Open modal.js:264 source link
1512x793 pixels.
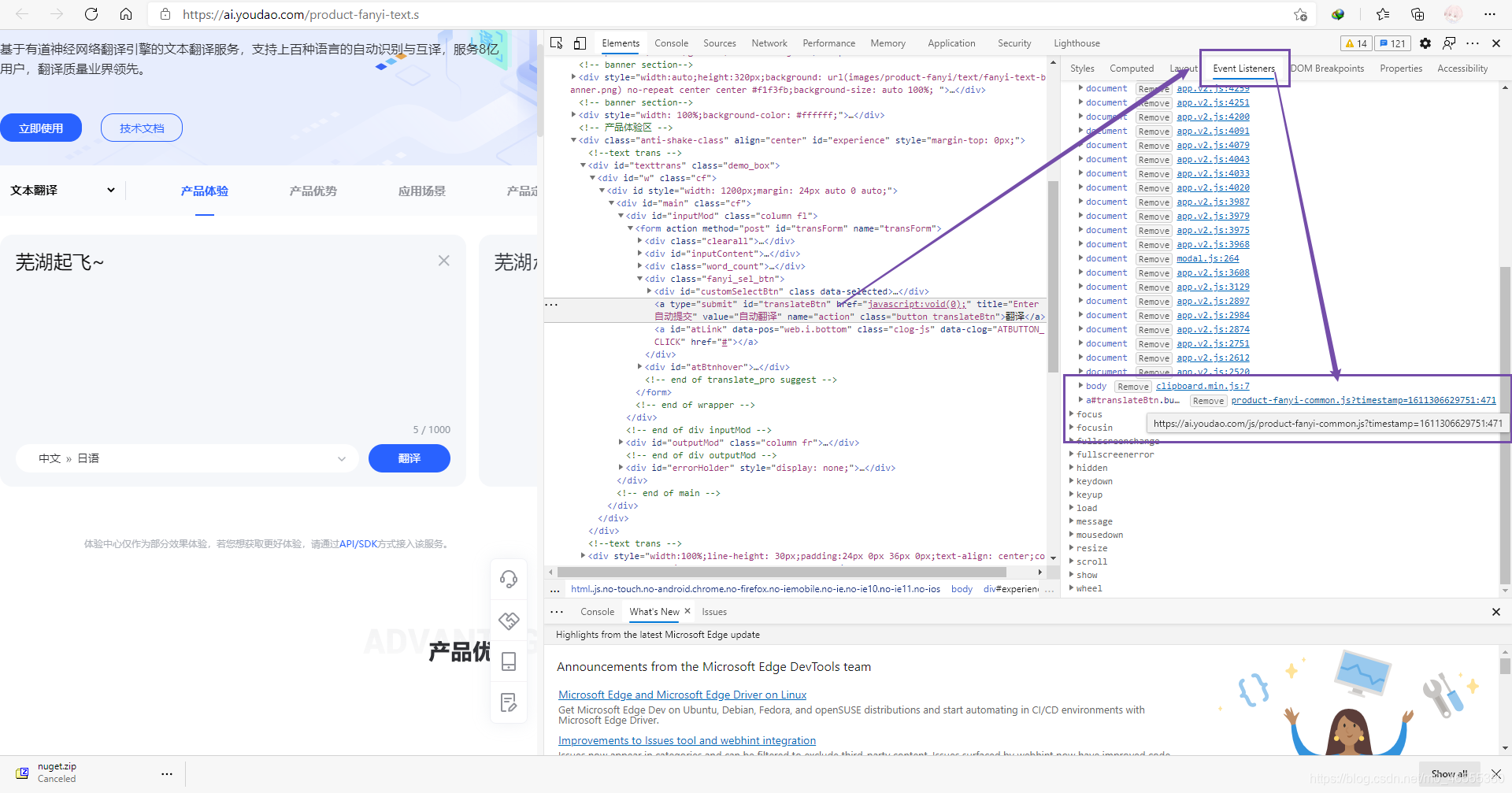pyautogui.click(x=1207, y=258)
